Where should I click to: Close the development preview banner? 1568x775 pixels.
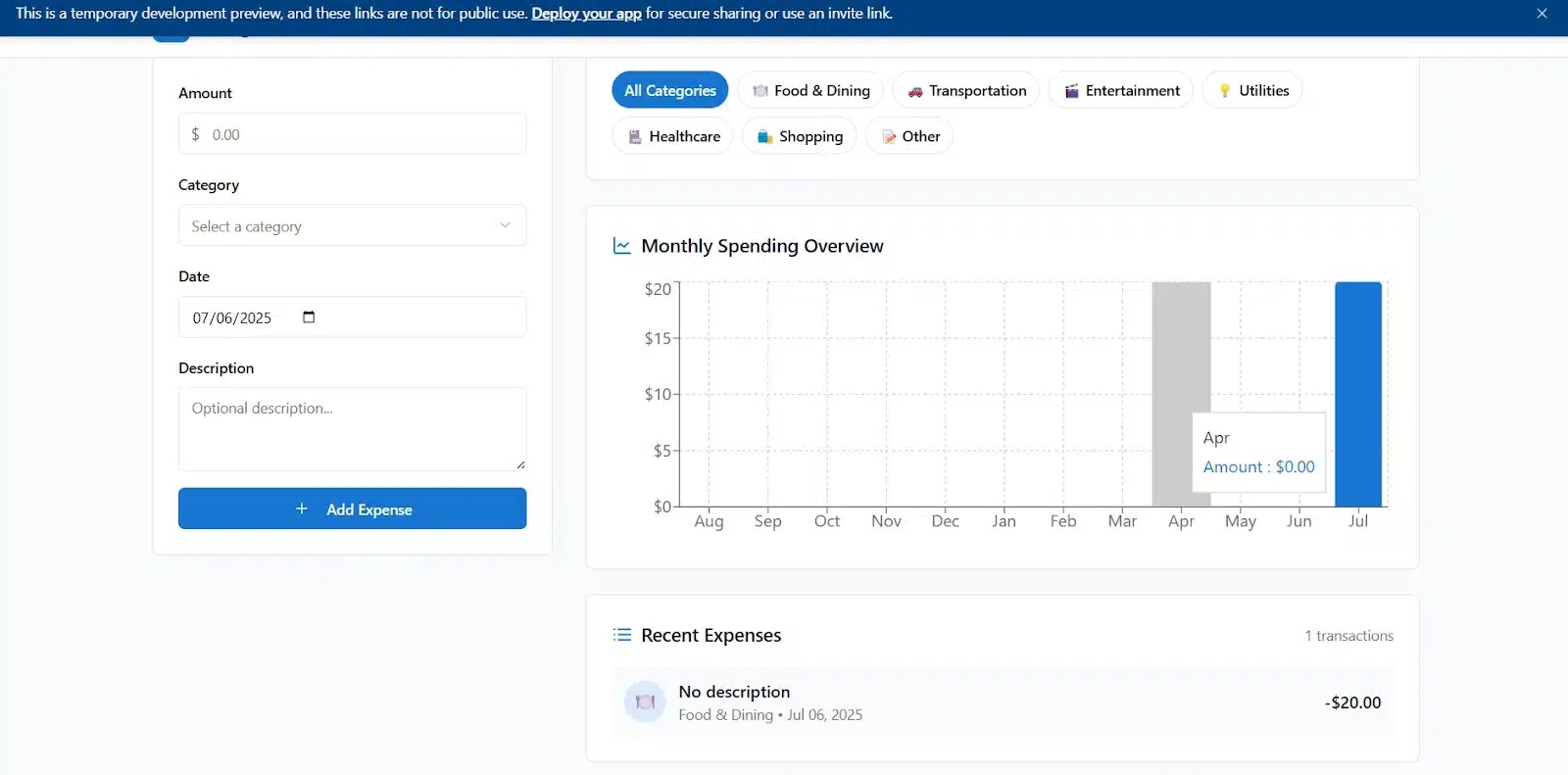1542,14
